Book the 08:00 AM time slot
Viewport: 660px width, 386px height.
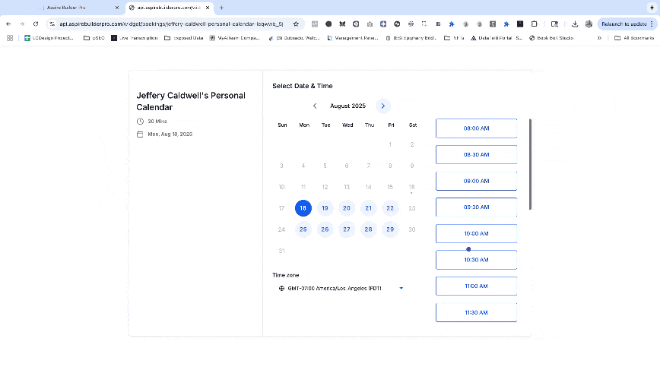point(476,128)
